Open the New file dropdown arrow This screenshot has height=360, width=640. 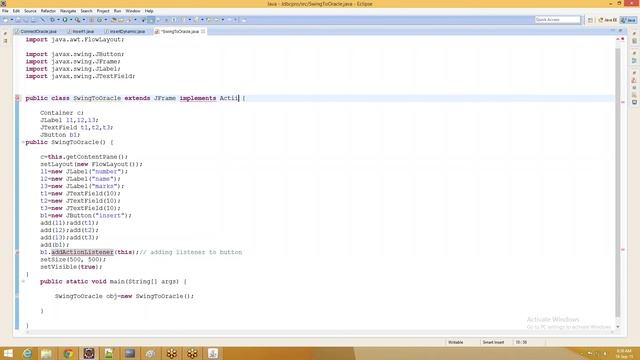12,20
